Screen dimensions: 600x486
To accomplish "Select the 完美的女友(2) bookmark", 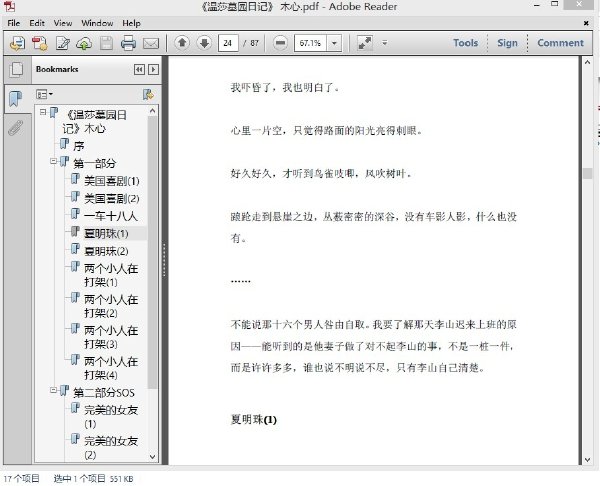I will click(111, 448).
